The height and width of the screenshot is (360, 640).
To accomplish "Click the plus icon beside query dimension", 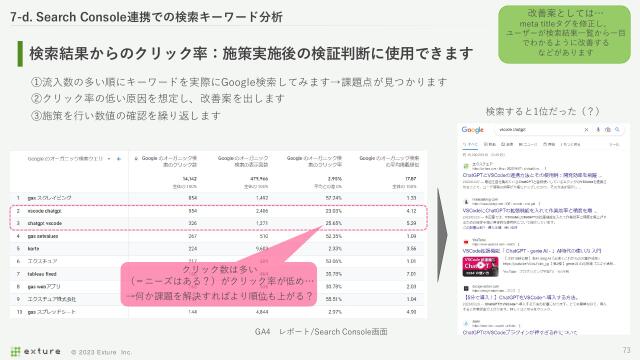I will click(x=119, y=159).
